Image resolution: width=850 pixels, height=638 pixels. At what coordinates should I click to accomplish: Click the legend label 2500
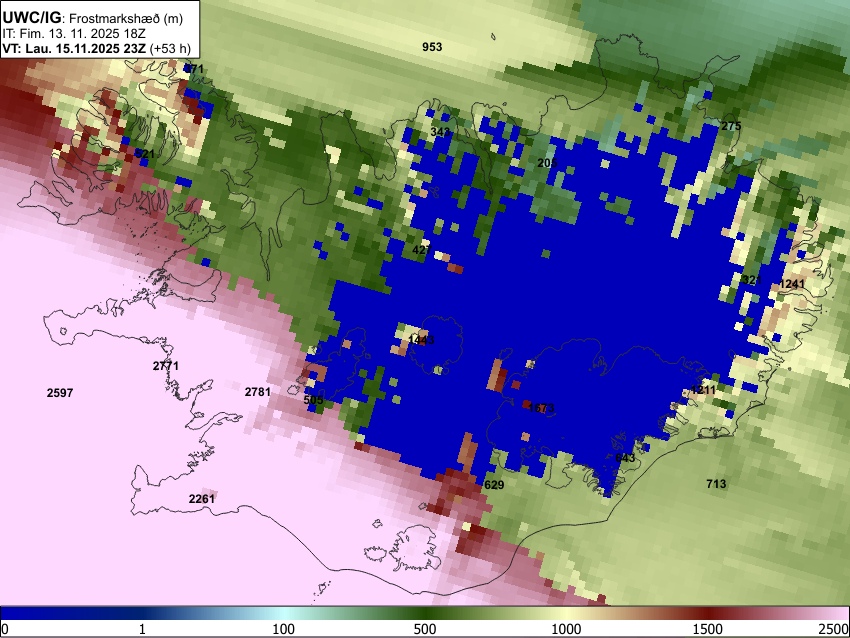coord(834,629)
